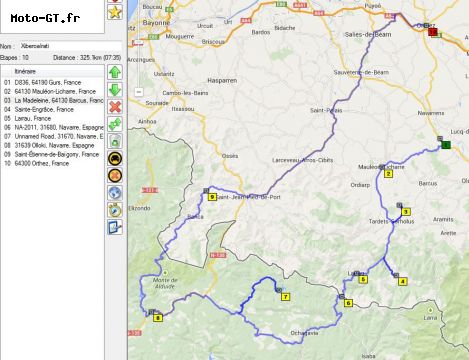Click waypoint marker 2 at Mauléon-Licharre
The height and width of the screenshot is (360, 469).
(388, 174)
